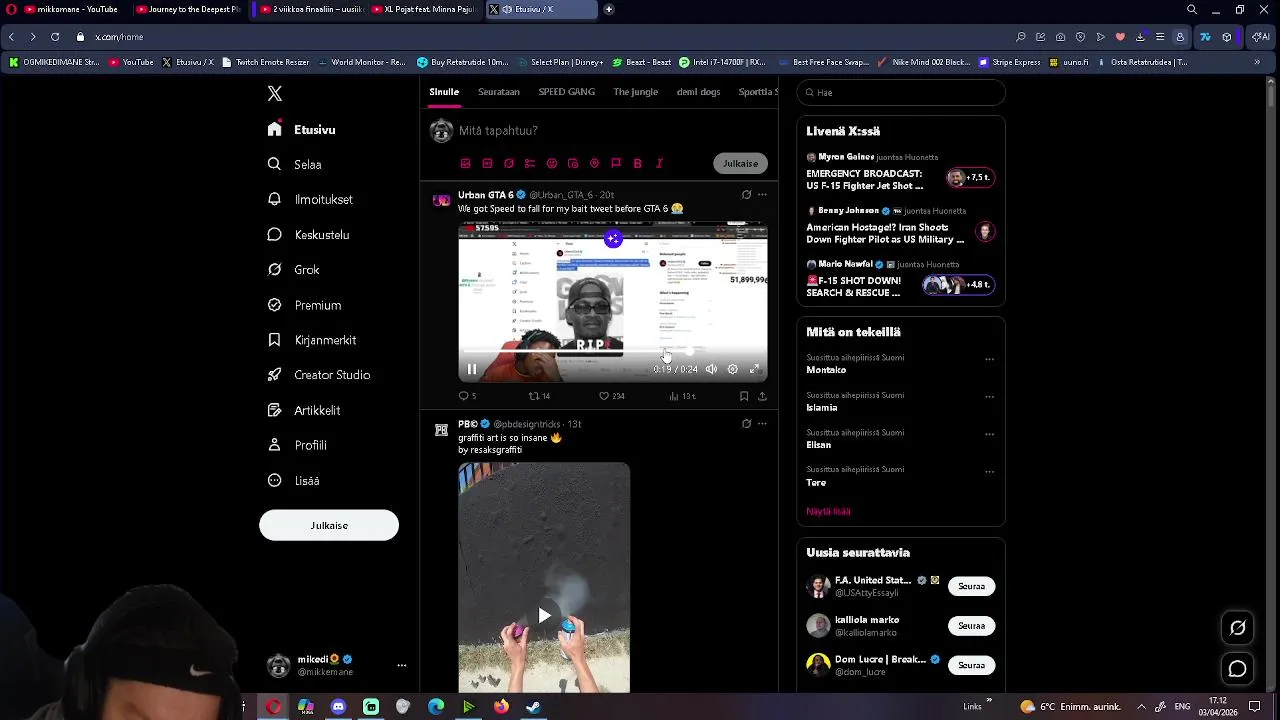Open Keskustelu messages
The image size is (1280, 720).
[x=309, y=235]
